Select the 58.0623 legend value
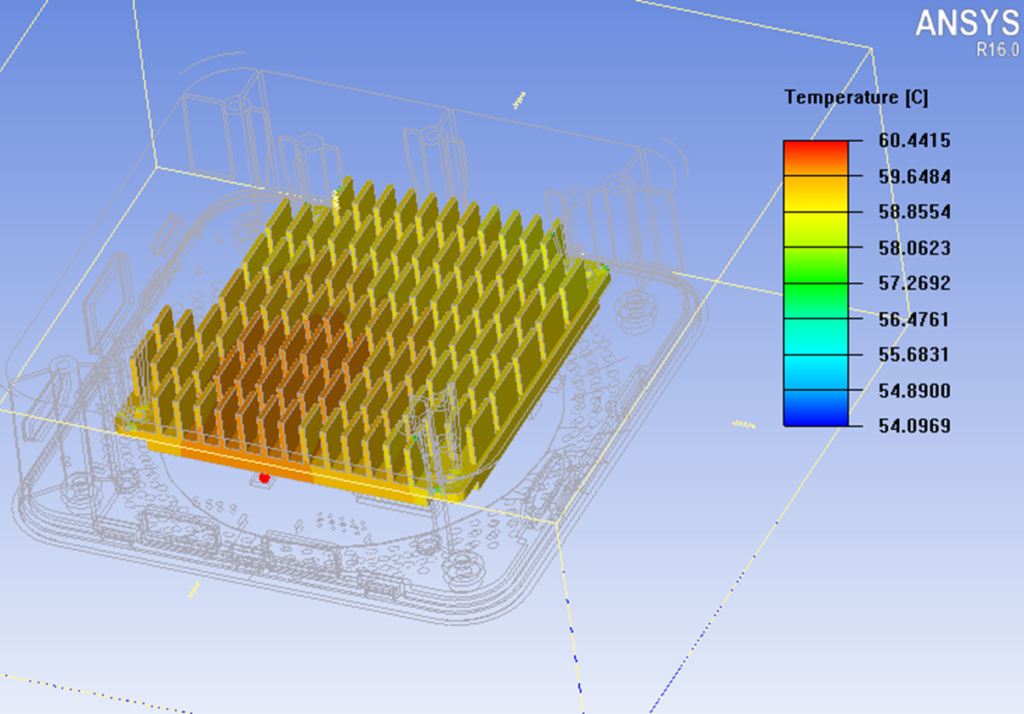Image resolution: width=1024 pixels, height=714 pixels. pyautogui.click(x=914, y=248)
